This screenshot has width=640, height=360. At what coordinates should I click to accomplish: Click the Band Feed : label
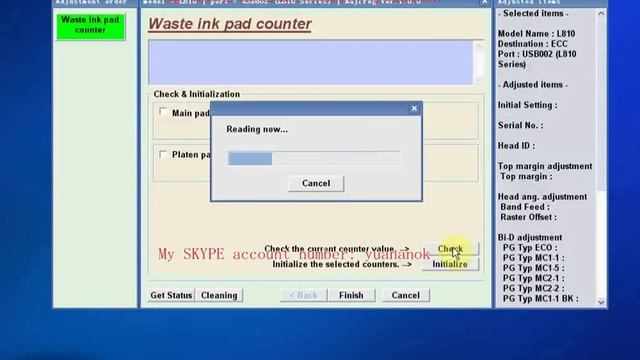pyautogui.click(x=525, y=207)
